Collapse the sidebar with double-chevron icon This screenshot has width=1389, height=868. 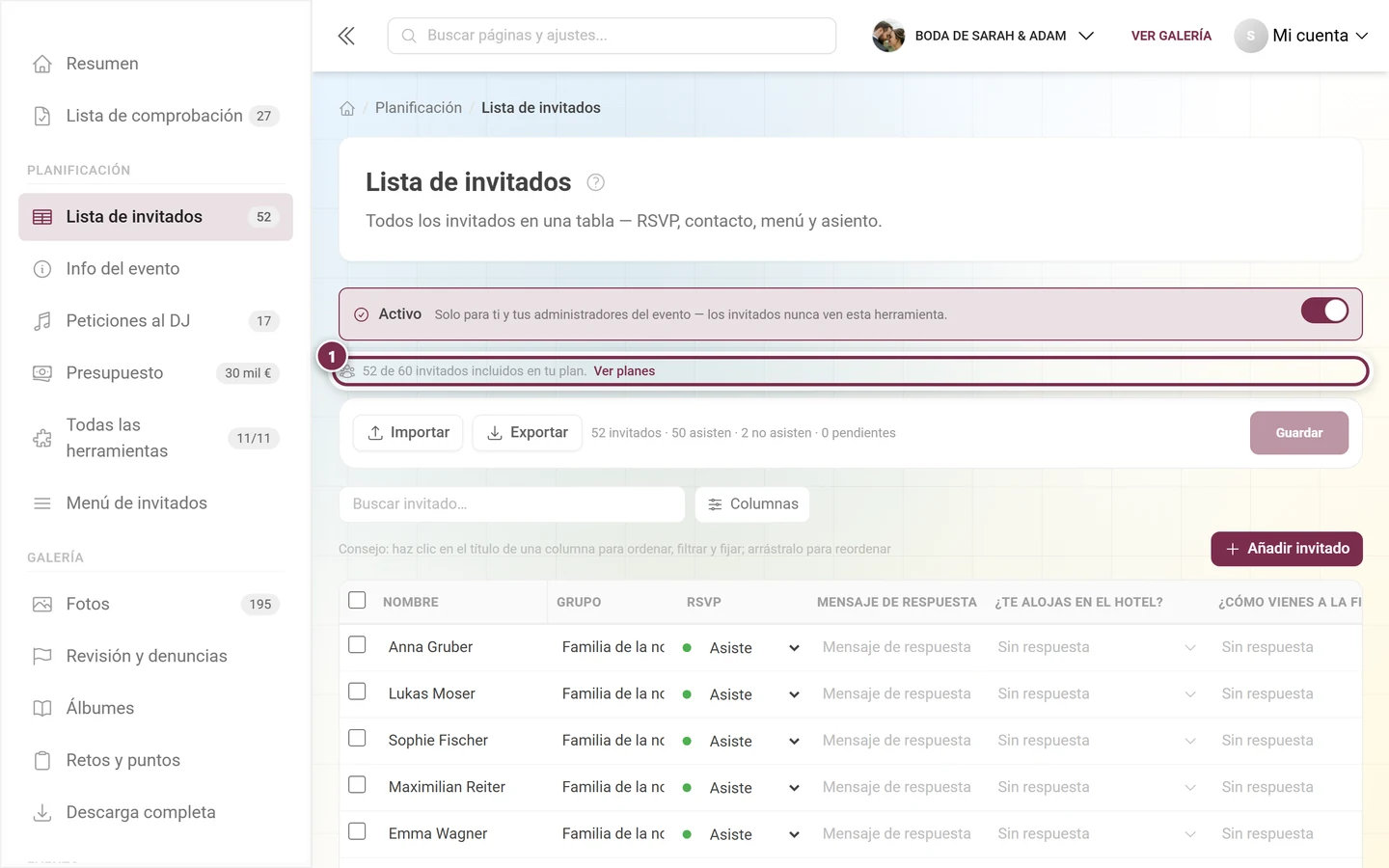346,36
